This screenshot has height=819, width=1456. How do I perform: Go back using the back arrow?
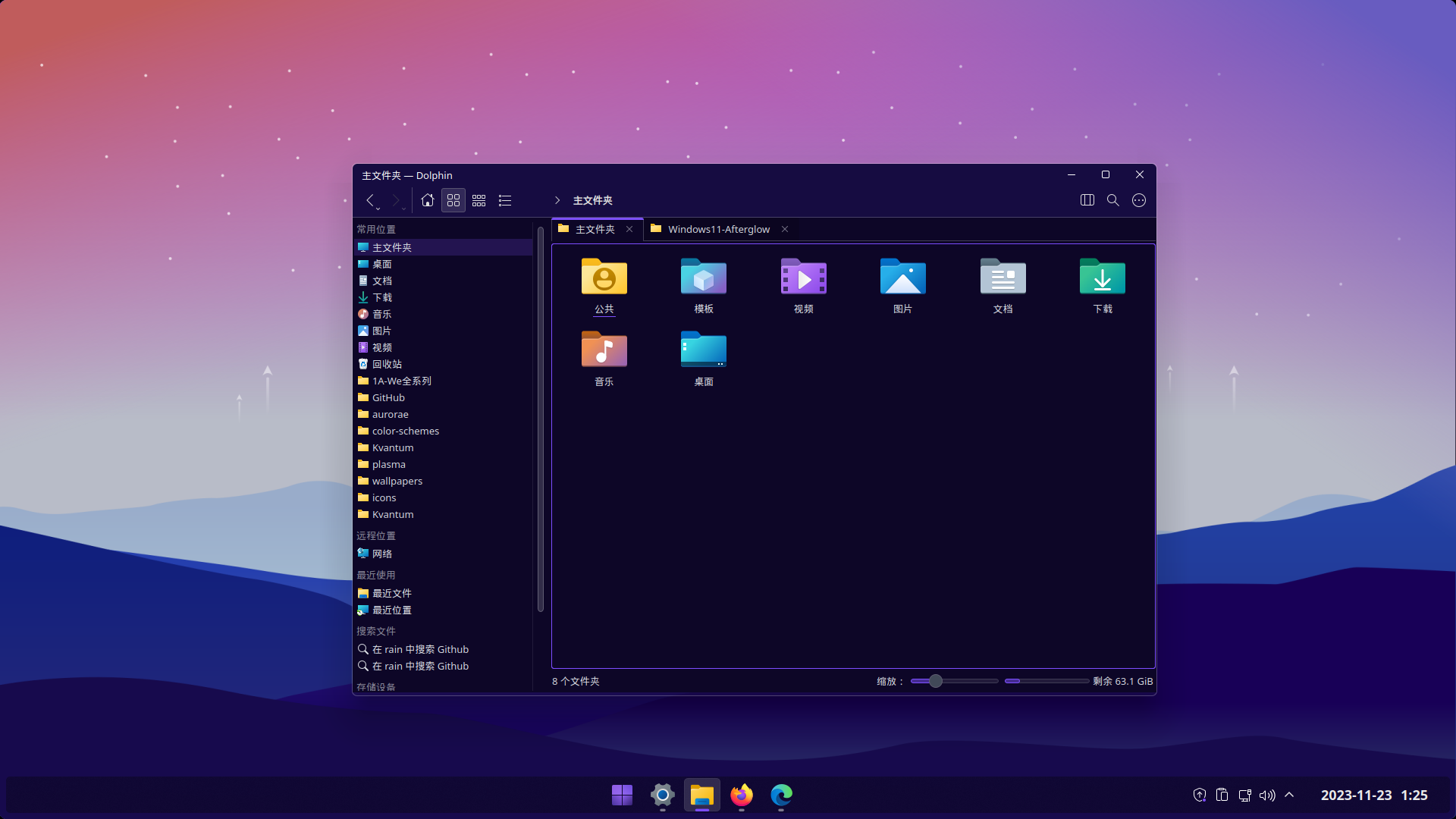pos(370,200)
